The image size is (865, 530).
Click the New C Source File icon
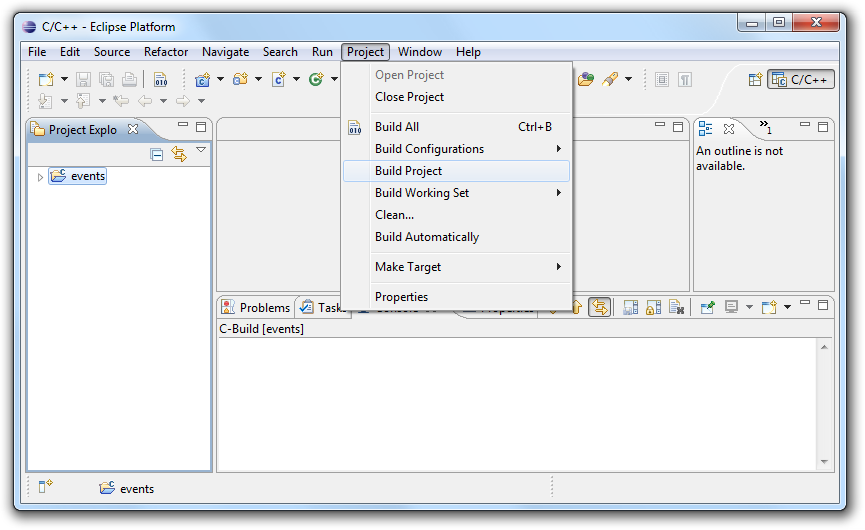[x=279, y=79]
